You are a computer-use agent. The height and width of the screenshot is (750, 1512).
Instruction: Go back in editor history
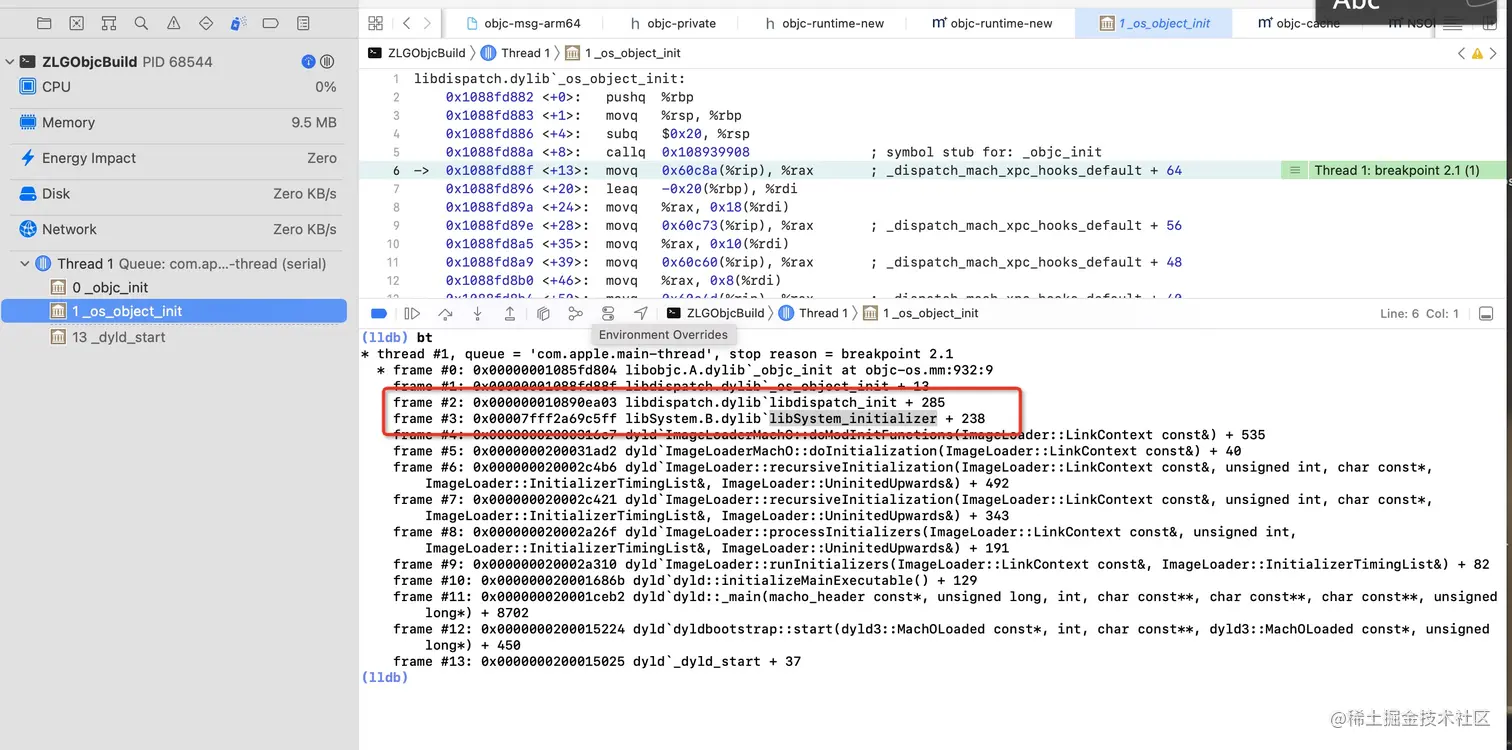(x=407, y=23)
